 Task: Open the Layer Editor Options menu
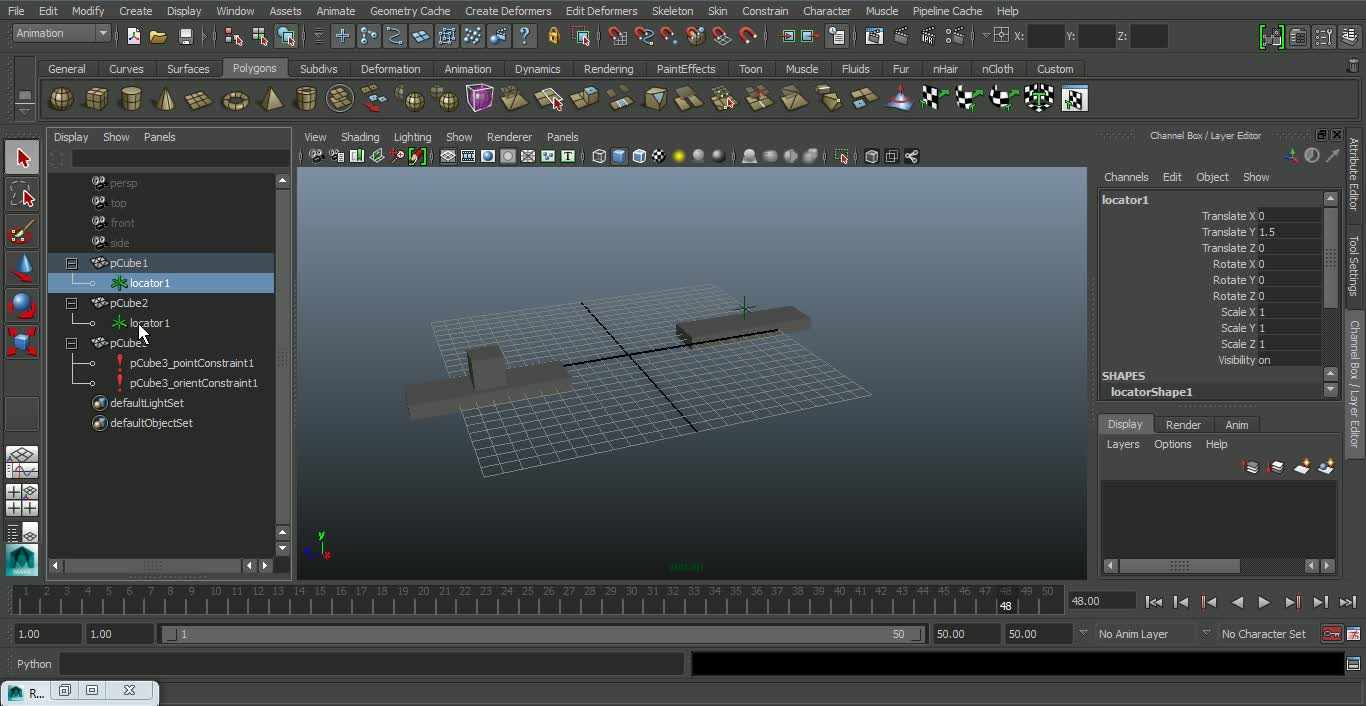(x=1172, y=444)
